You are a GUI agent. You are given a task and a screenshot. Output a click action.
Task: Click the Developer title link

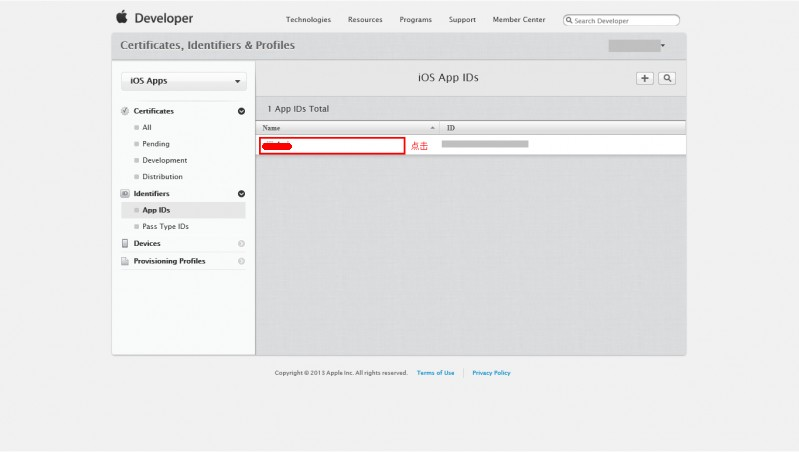[x=164, y=18]
